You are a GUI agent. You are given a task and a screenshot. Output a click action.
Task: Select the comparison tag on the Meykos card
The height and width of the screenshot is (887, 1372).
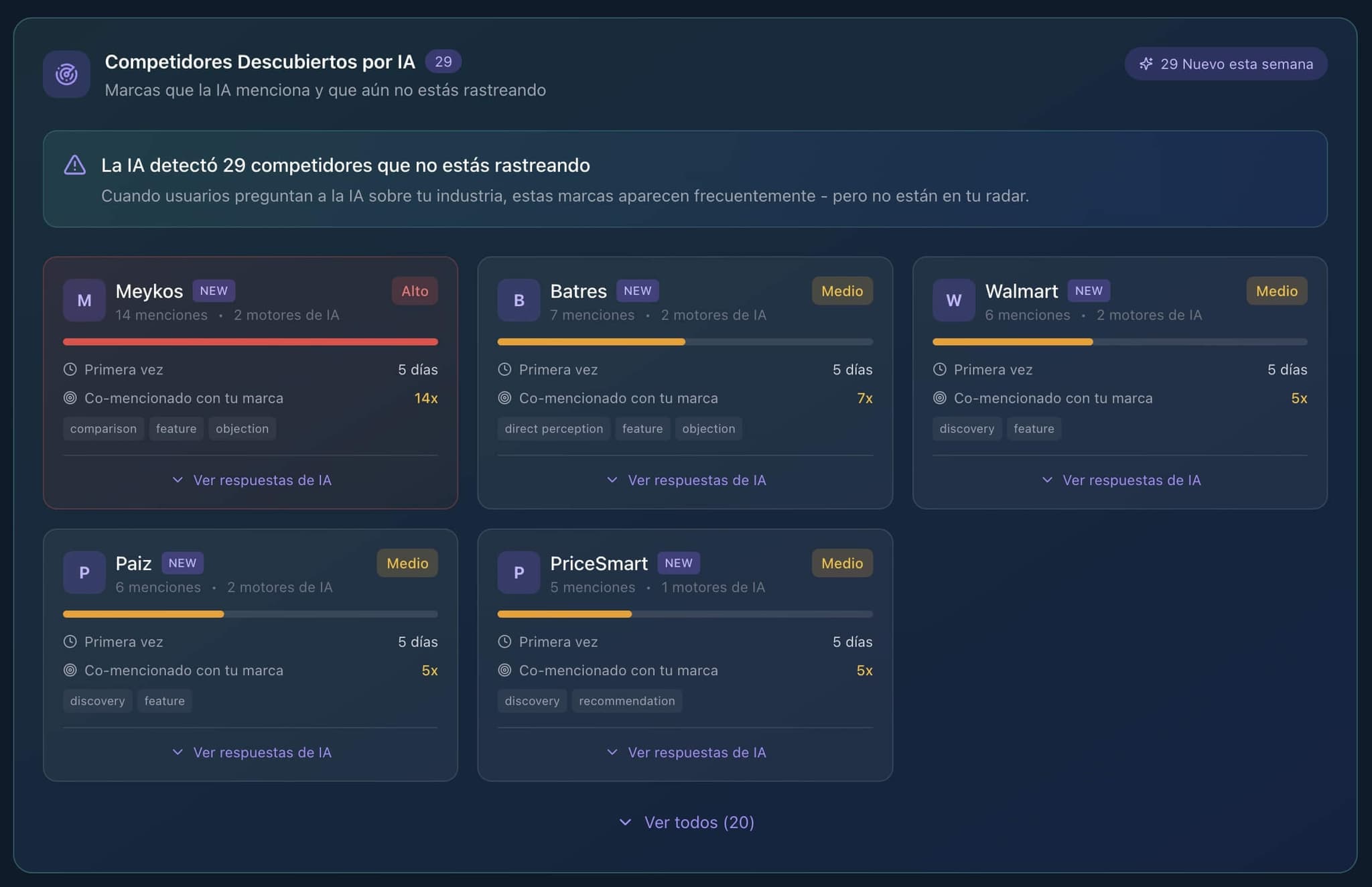[x=103, y=428]
